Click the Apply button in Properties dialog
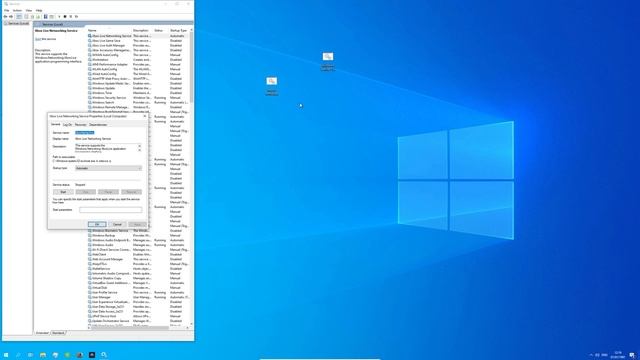The width and height of the screenshot is (640, 360). (137, 224)
